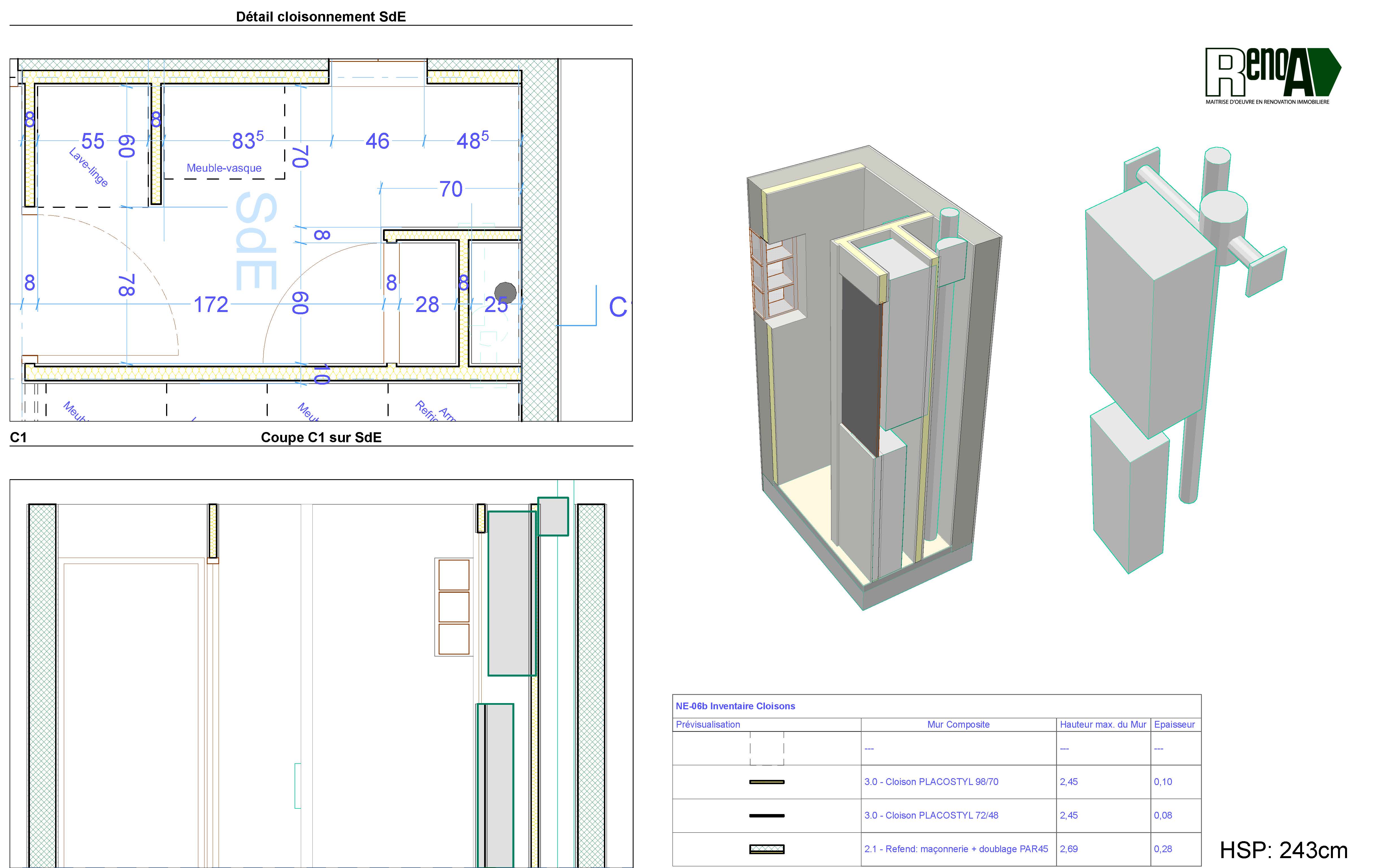The height and width of the screenshot is (868, 1375).
Task: Click the large 'SdE' room label
Action: click(256, 241)
